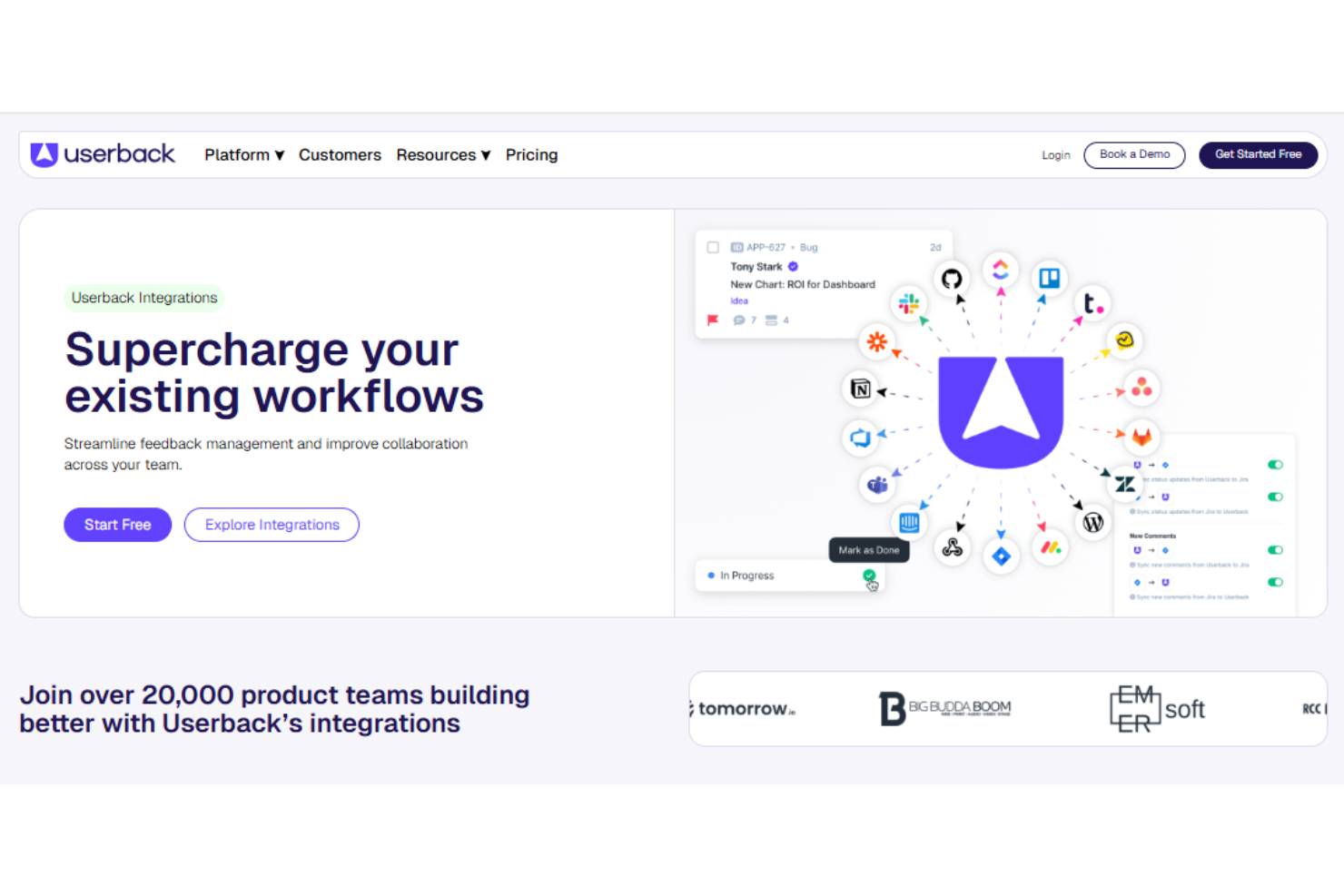Open the Notion integration icon
The height and width of the screenshot is (896, 1344).
(860, 389)
